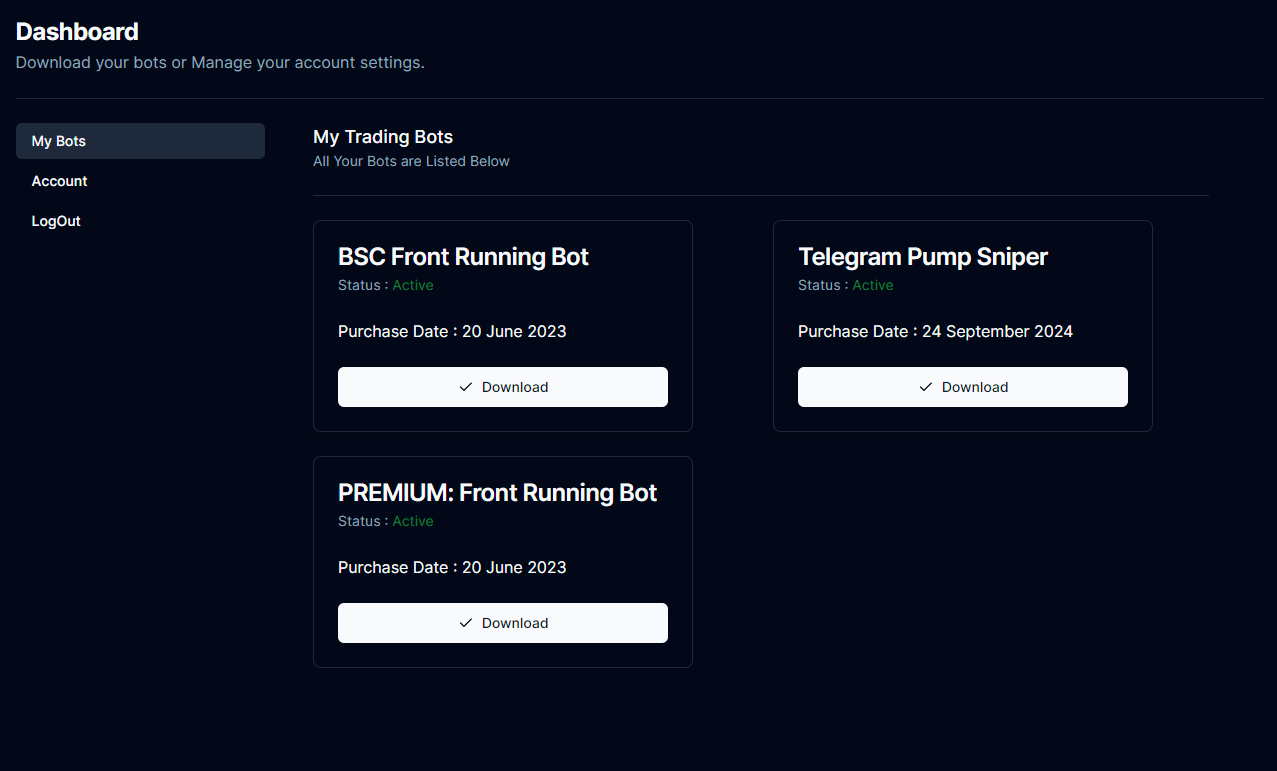This screenshot has width=1277, height=771.
Task: Click the Telegram Pump Sniper title
Action: coord(923,257)
